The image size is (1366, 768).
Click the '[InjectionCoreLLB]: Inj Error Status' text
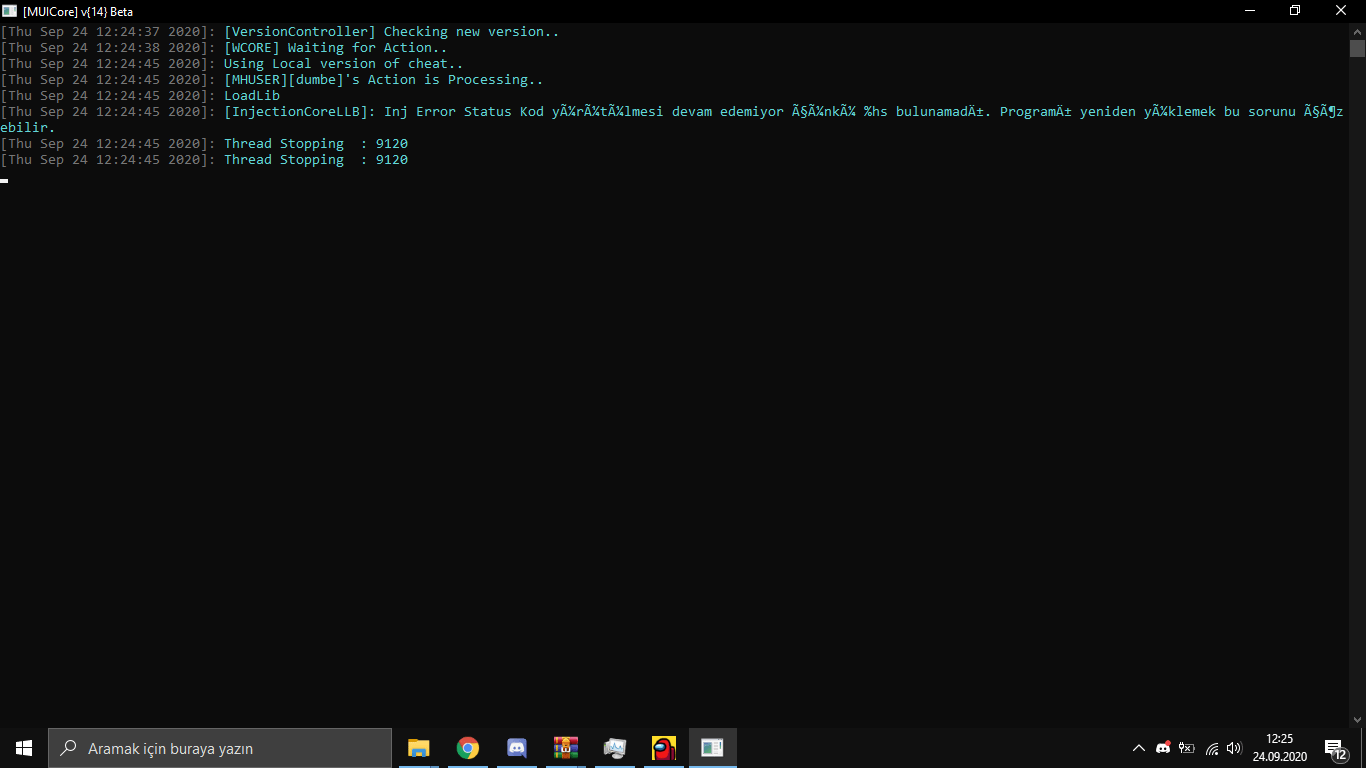click(368, 111)
